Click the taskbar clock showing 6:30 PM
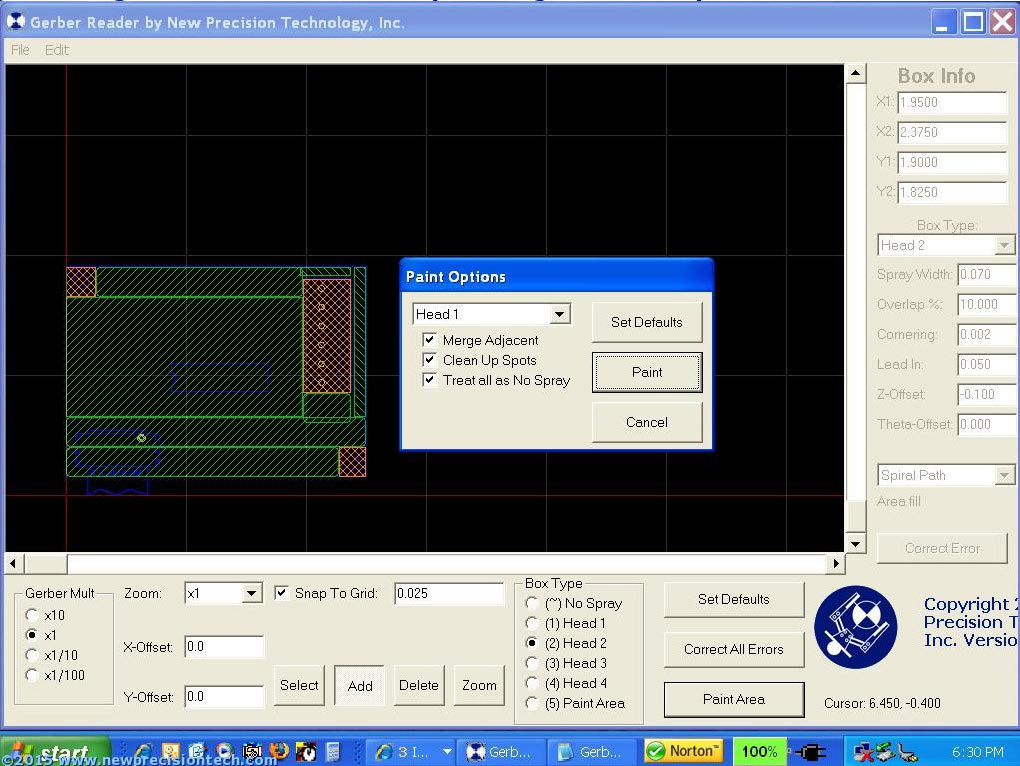The image size is (1020, 766). [977, 752]
